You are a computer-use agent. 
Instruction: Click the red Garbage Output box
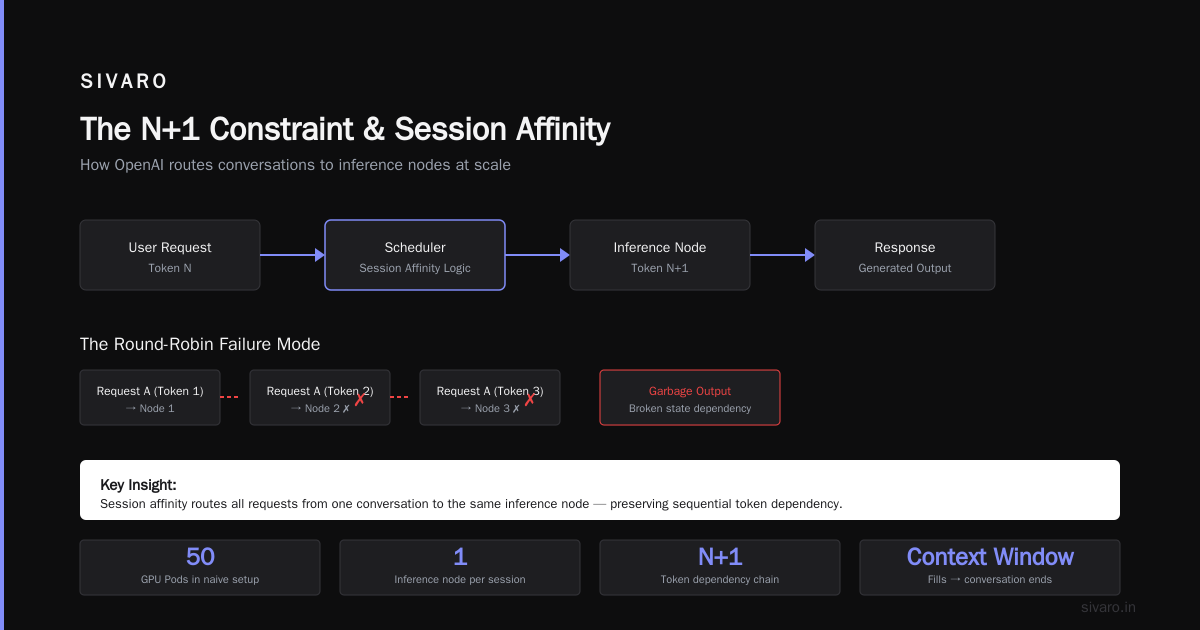[x=690, y=398]
